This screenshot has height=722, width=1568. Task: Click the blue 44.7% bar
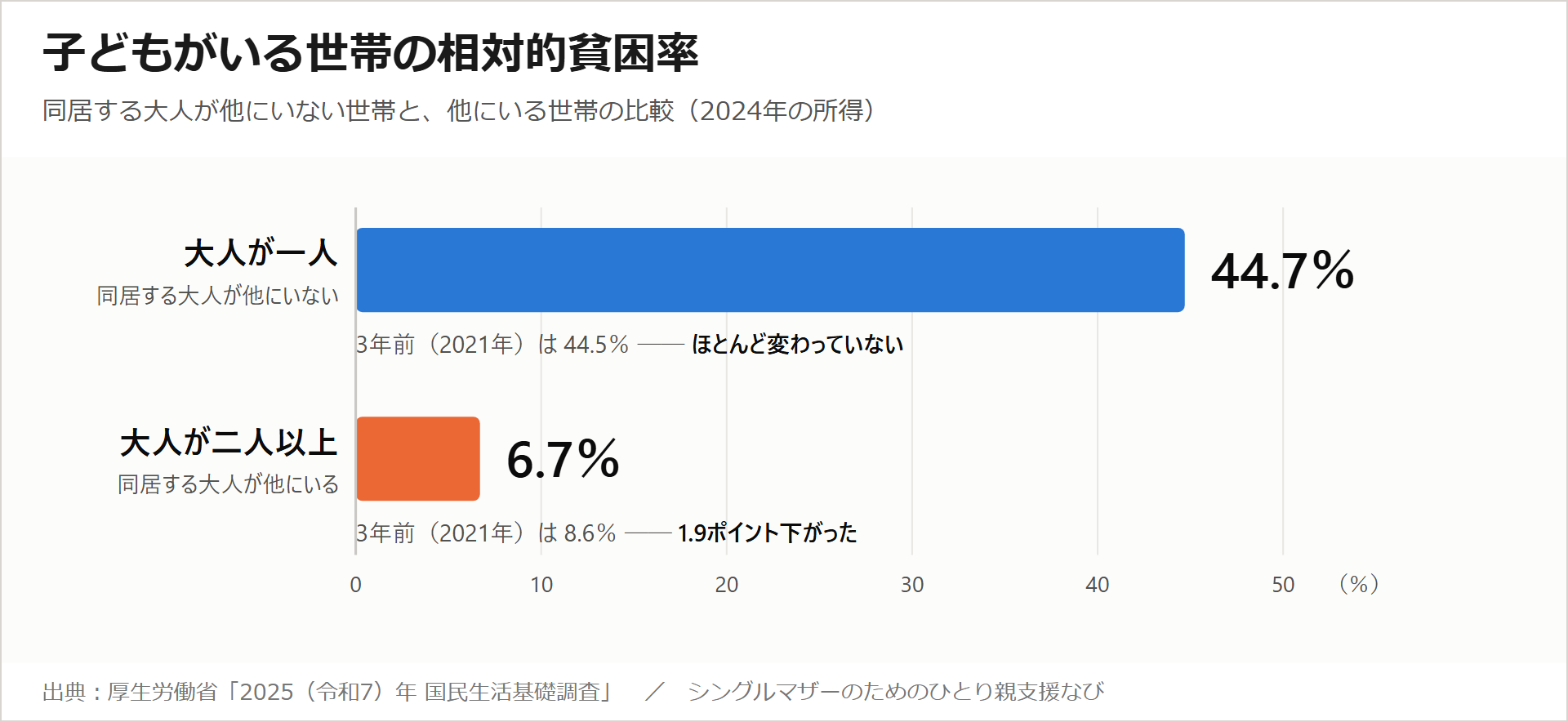pyautogui.click(x=770, y=270)
